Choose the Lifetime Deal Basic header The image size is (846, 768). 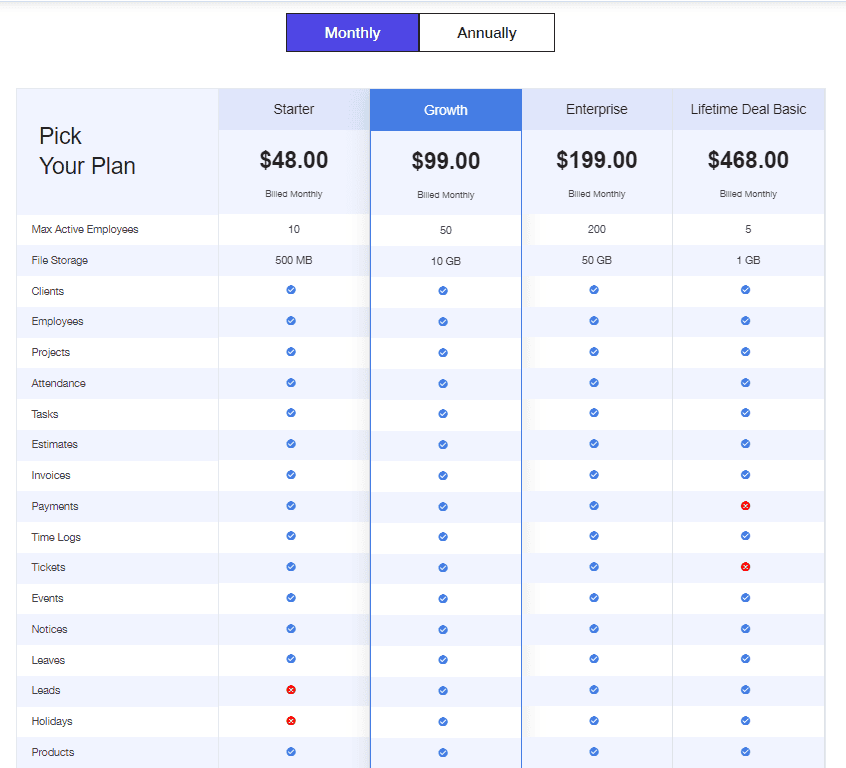tap(748, 109)
